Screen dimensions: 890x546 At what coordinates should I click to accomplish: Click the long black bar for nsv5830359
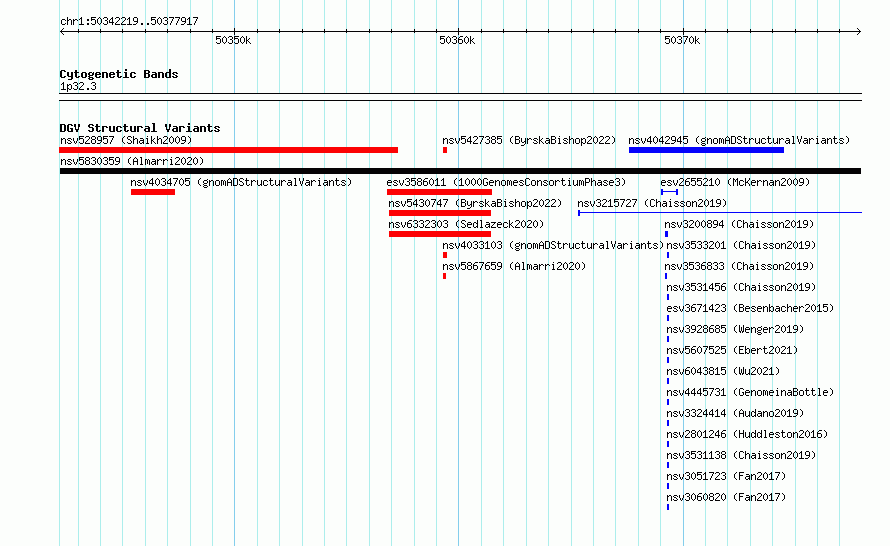[460, 171]
